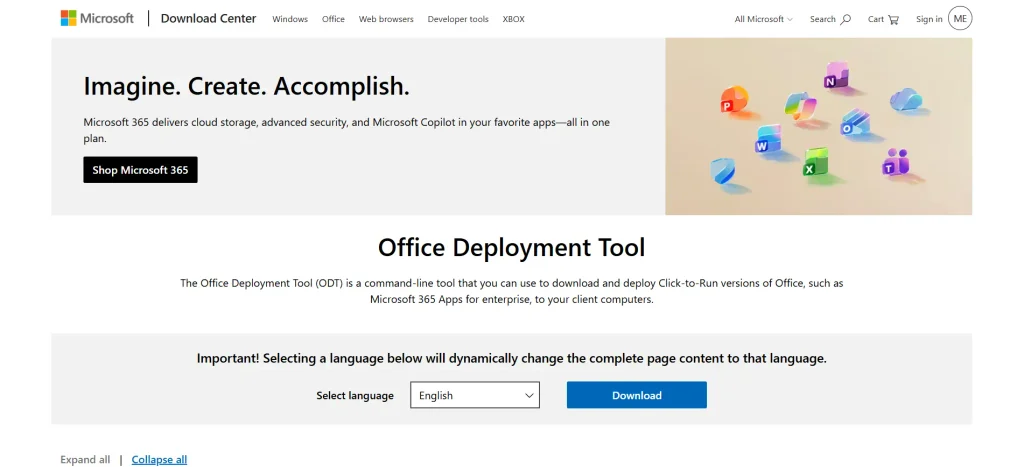Click the Expand all link
Viewport: 1024px width, 467px height.
point(85,460)
